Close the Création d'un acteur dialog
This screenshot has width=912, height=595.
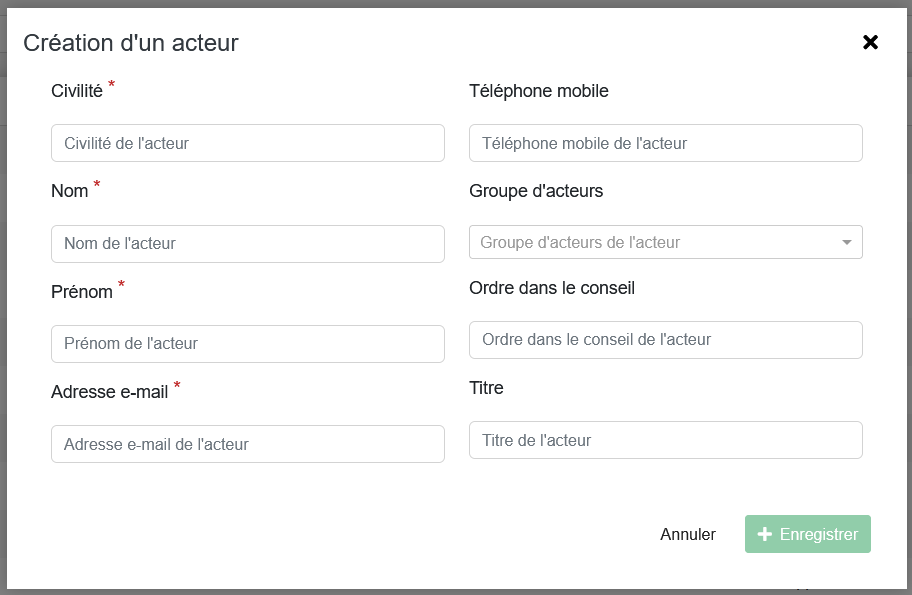click(x=870, y=42)
